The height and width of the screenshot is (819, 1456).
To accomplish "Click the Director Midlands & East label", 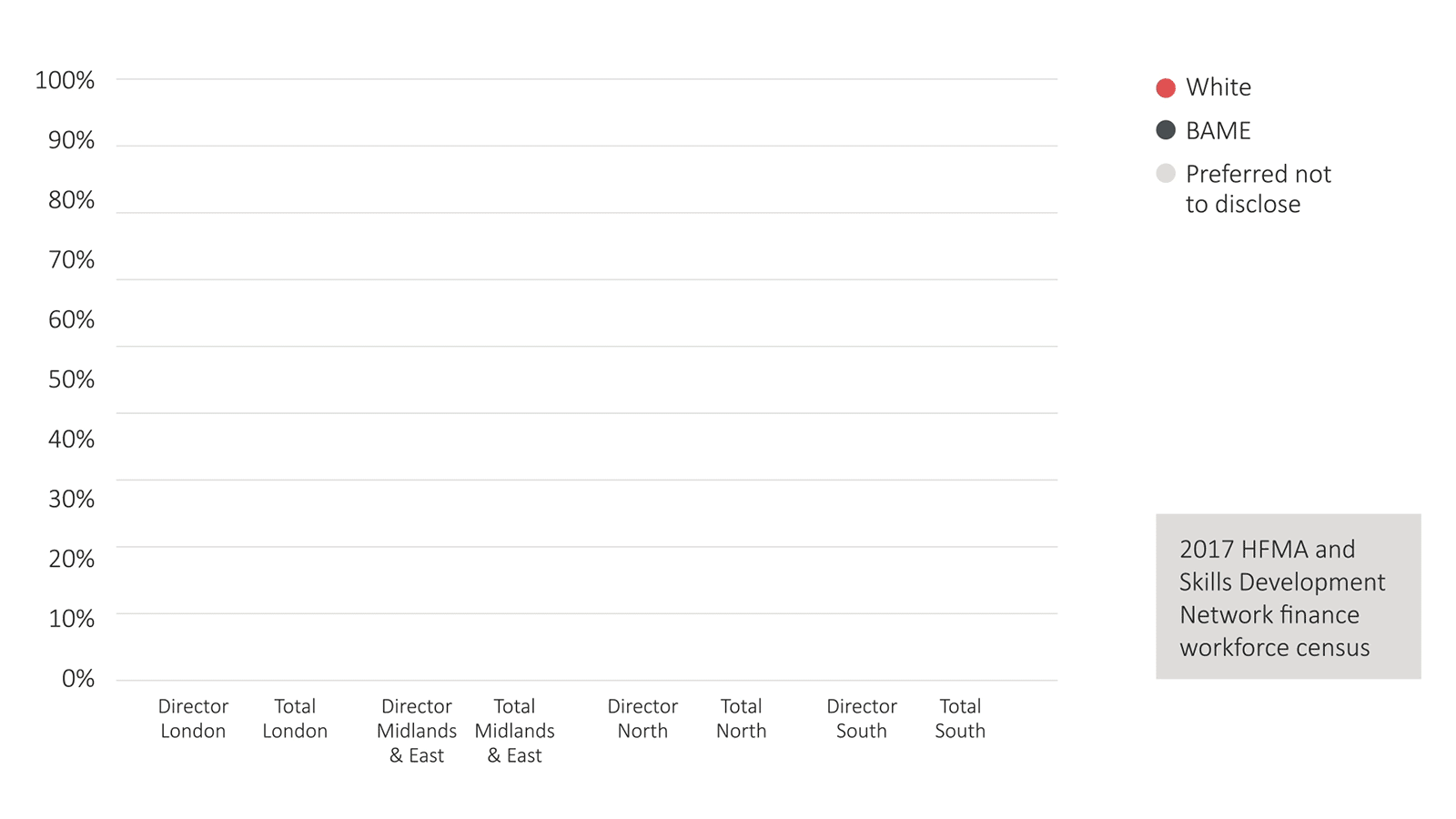I will (417, 731).
